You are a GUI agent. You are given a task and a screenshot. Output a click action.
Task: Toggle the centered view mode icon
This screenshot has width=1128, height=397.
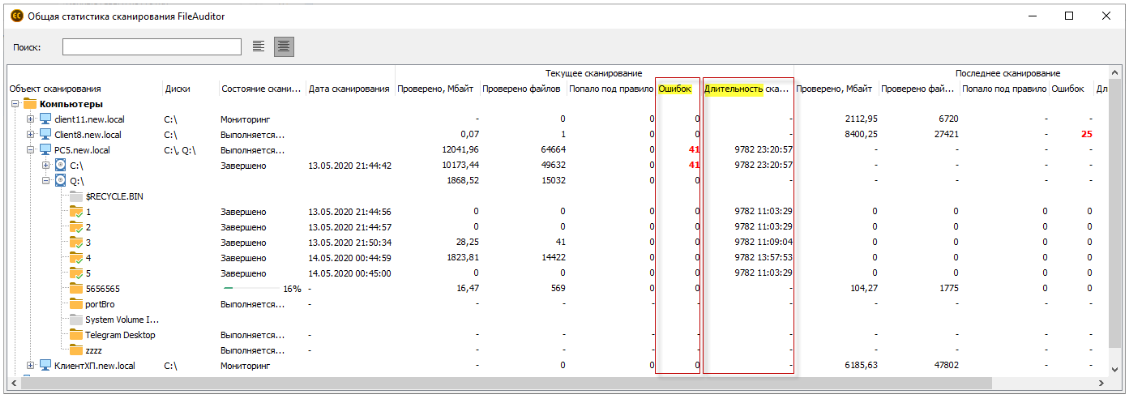pyautogui.click(x=283, y=47)
